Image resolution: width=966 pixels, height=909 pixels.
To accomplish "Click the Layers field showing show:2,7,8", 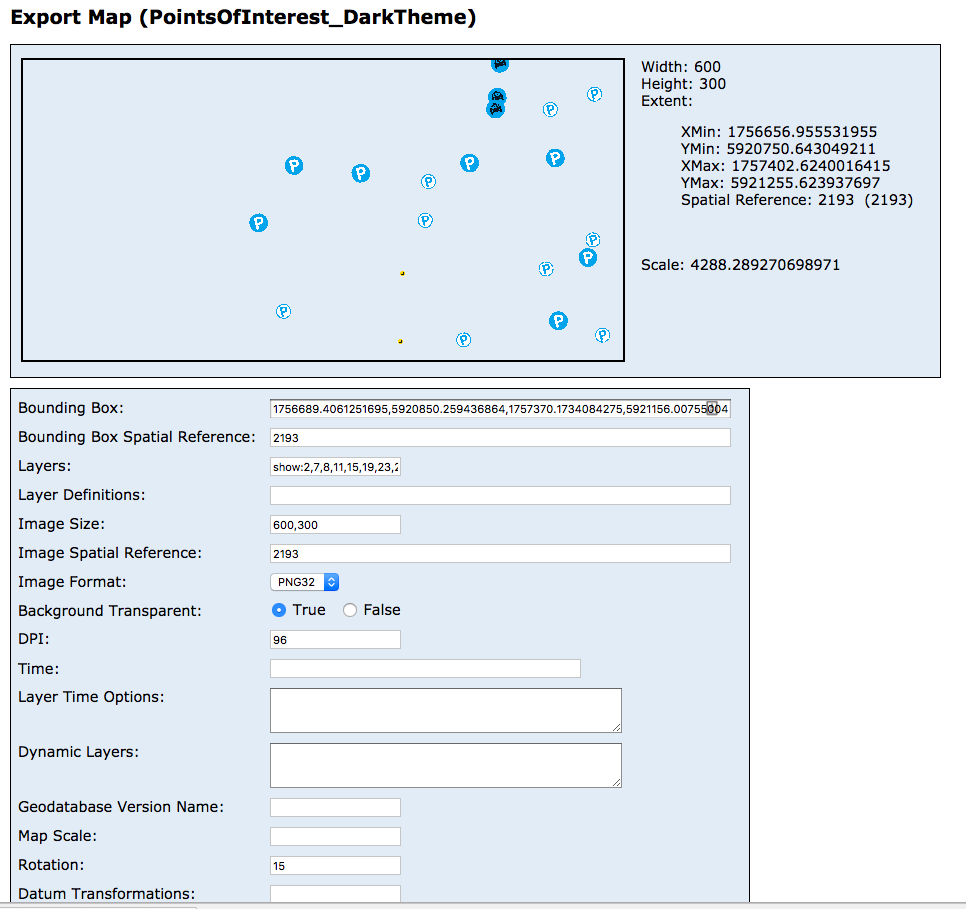I will 335,467.
